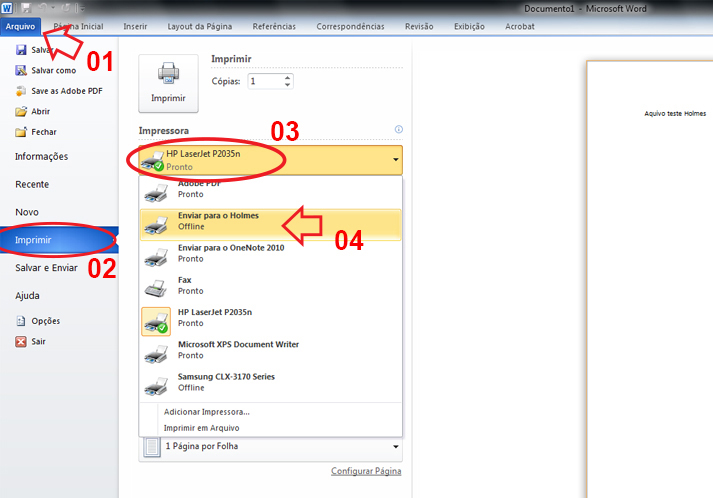Click Save as Adobe PDF icon
Screen dimensions: 713x498
click(x=21, y=91)
